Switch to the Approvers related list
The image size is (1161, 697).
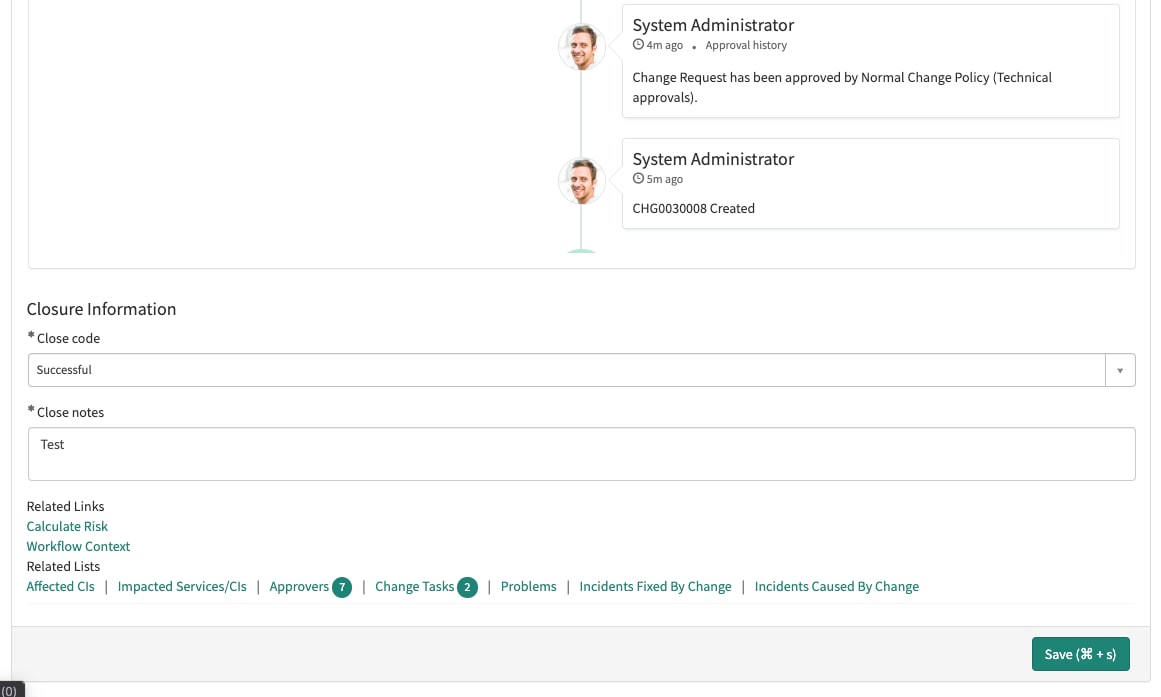[x=299, y=587]
